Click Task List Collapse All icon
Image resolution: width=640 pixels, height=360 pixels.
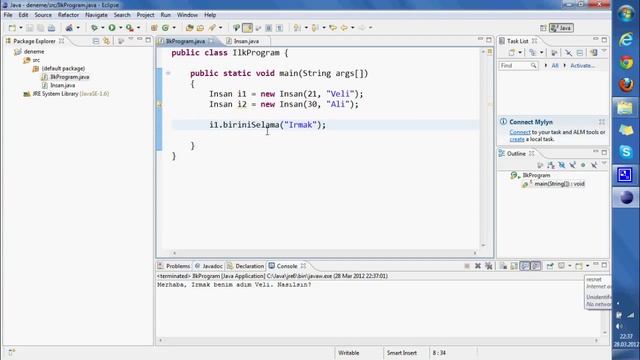[x=580, y=53]
